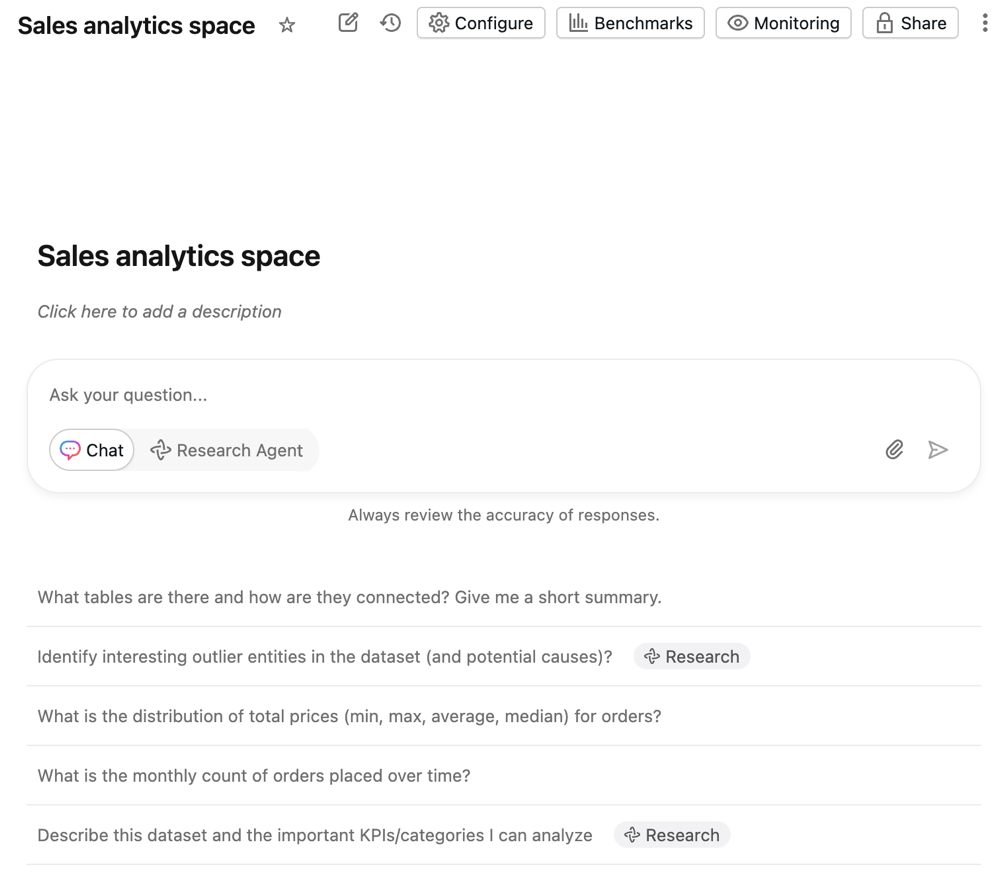Select the monthly count of orders question

point(254,776)
